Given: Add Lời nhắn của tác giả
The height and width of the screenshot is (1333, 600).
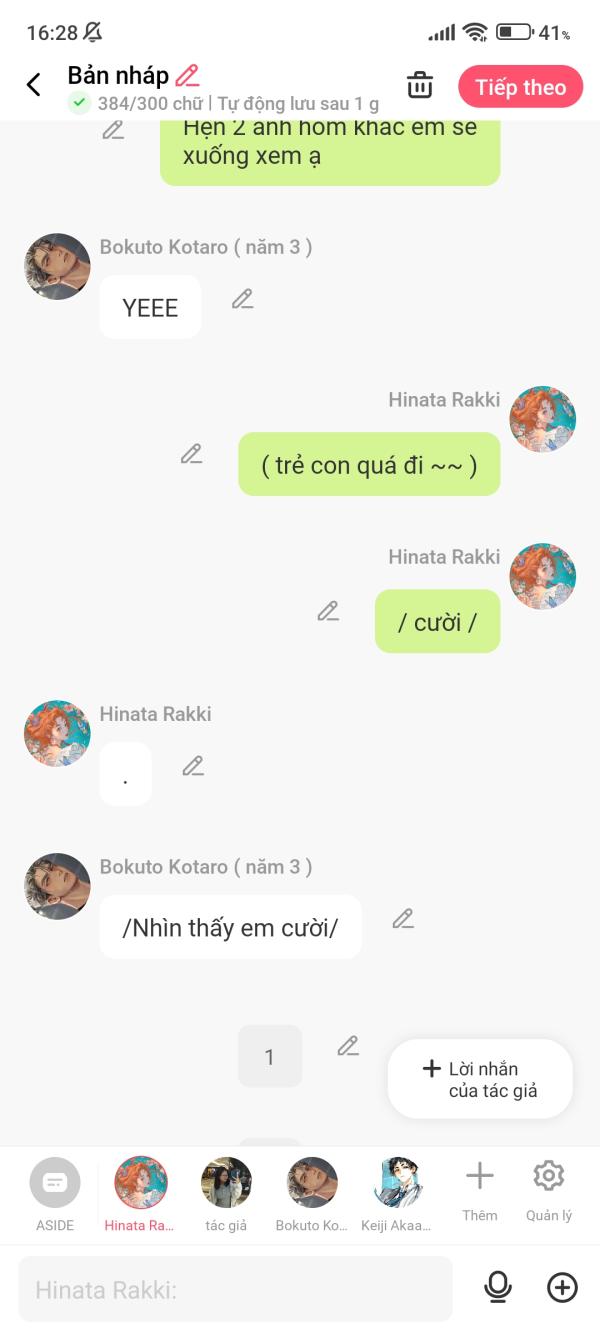Looking at the screenshot, I should click(x=480, y=1079).
